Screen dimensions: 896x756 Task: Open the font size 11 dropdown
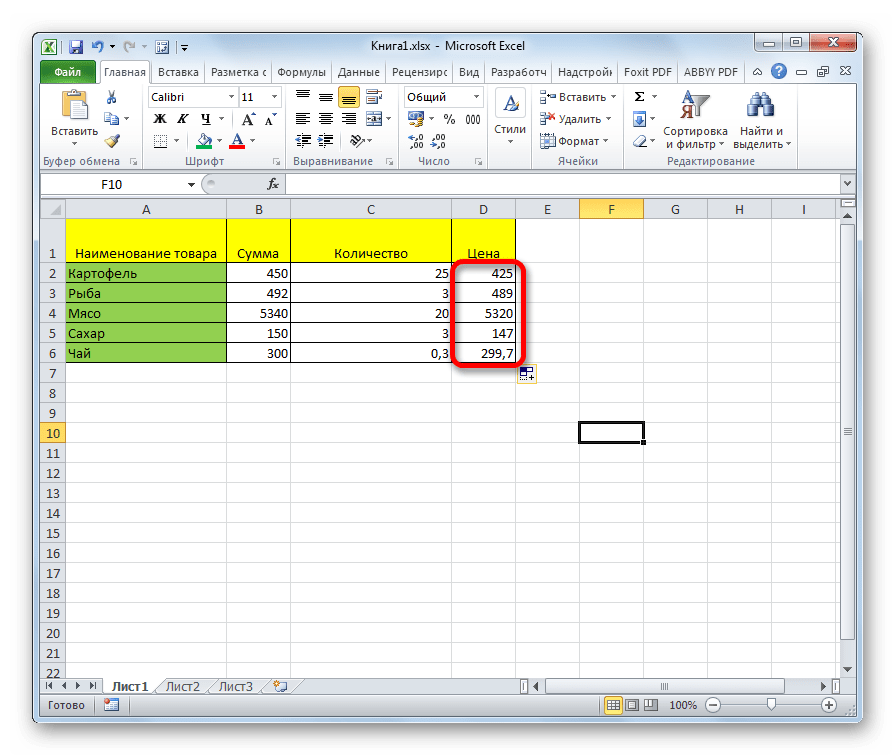pyautogui.click(x=274, y=97)
